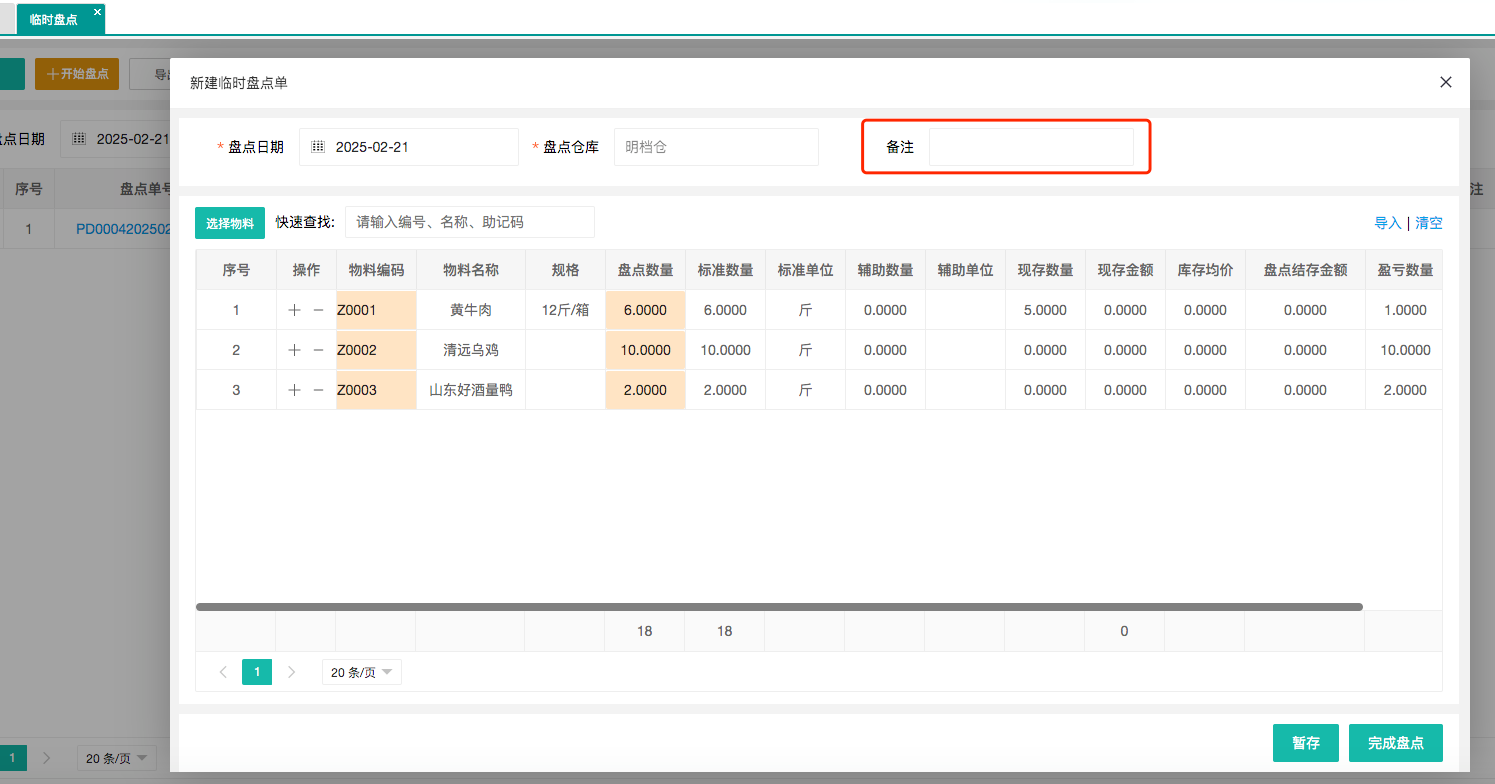
Task: Click minus icon in row 1 (黄牛肉)
Action: point(318,310)
